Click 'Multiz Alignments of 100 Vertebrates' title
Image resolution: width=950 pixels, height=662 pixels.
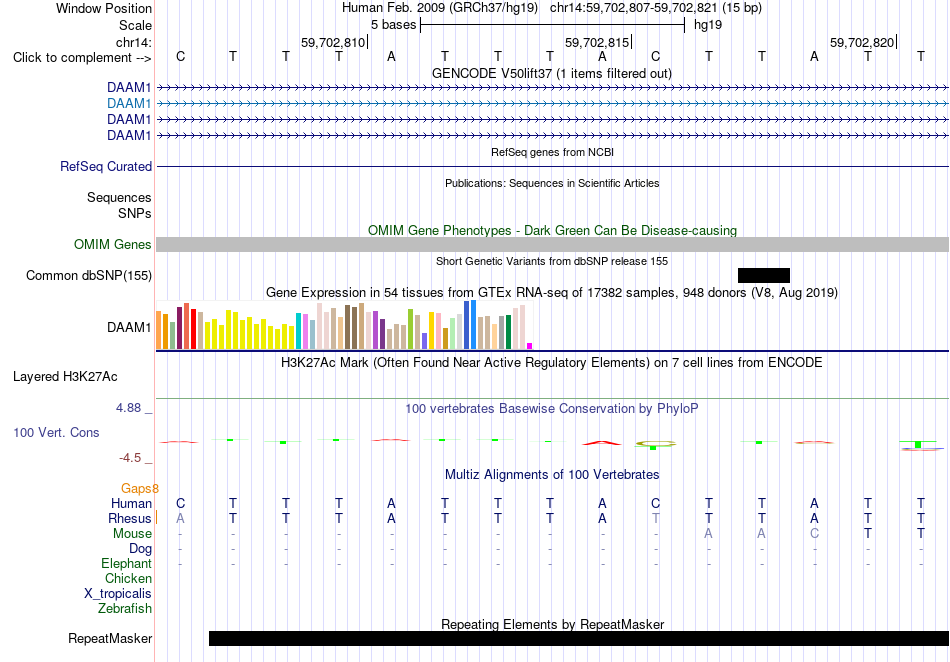pos(552,474)
